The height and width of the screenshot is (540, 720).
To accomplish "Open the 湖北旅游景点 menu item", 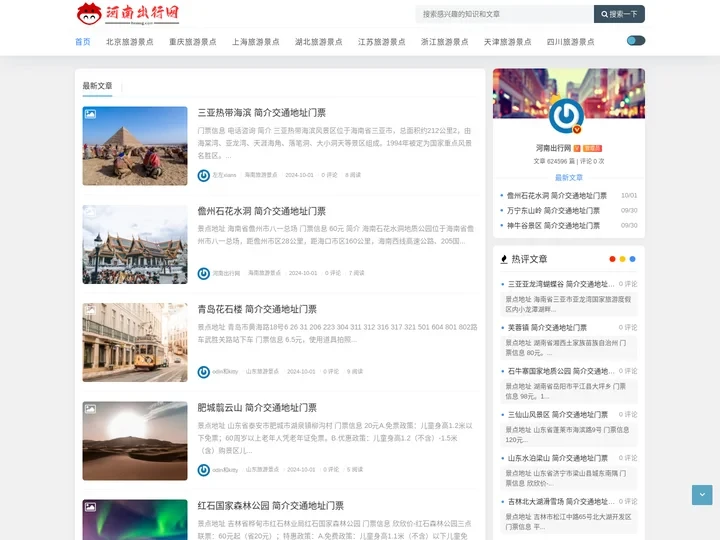I will (x=318, y=42).
